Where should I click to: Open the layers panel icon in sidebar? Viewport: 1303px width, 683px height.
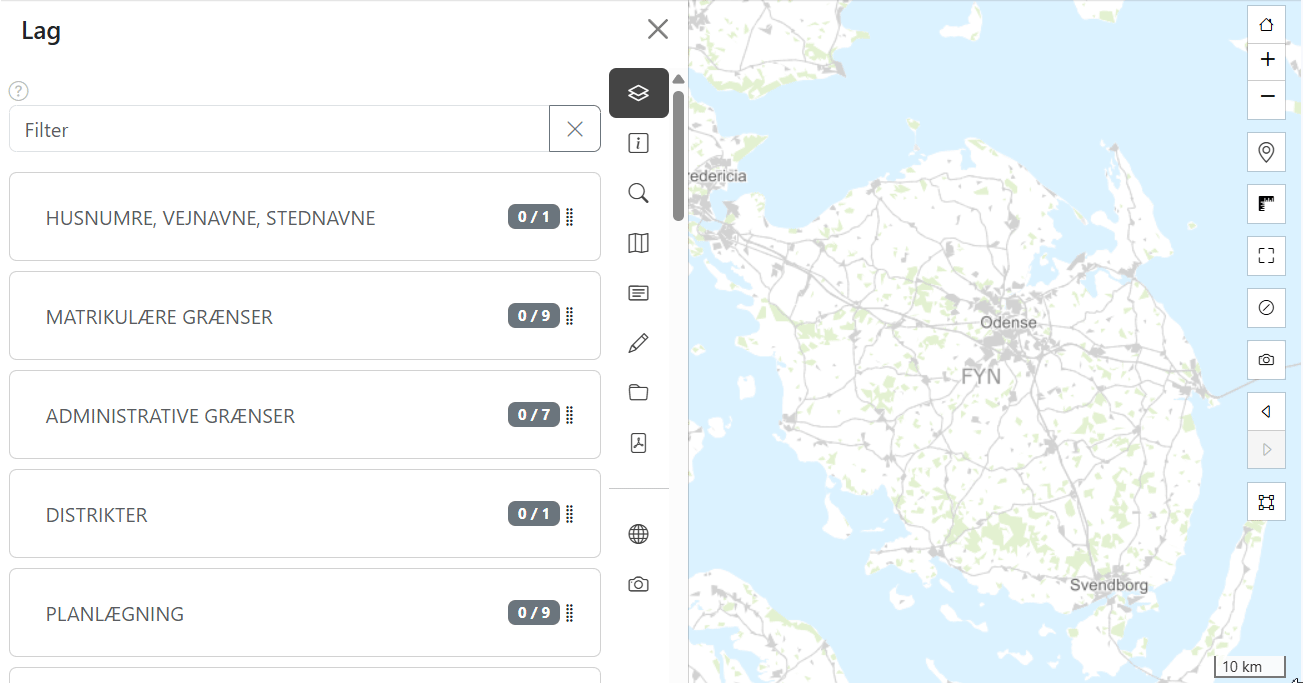pos(638,93)
